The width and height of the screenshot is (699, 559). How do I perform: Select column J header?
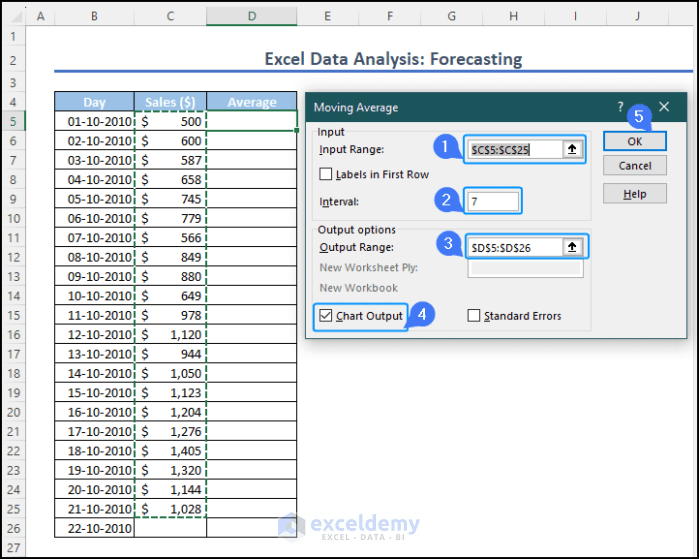click(x=637, y=16)
